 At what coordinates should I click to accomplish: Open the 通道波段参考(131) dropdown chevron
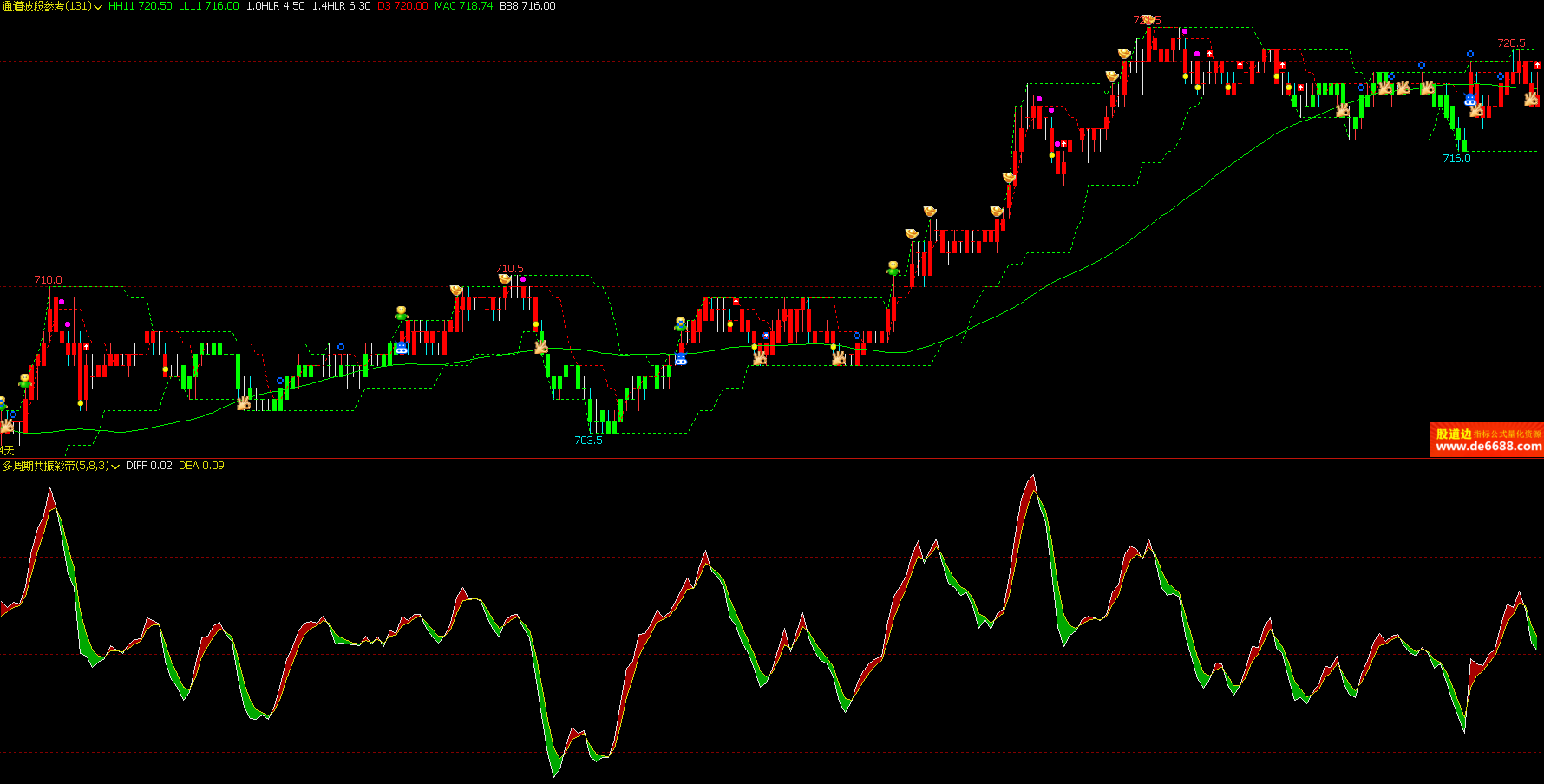(98, 7)
